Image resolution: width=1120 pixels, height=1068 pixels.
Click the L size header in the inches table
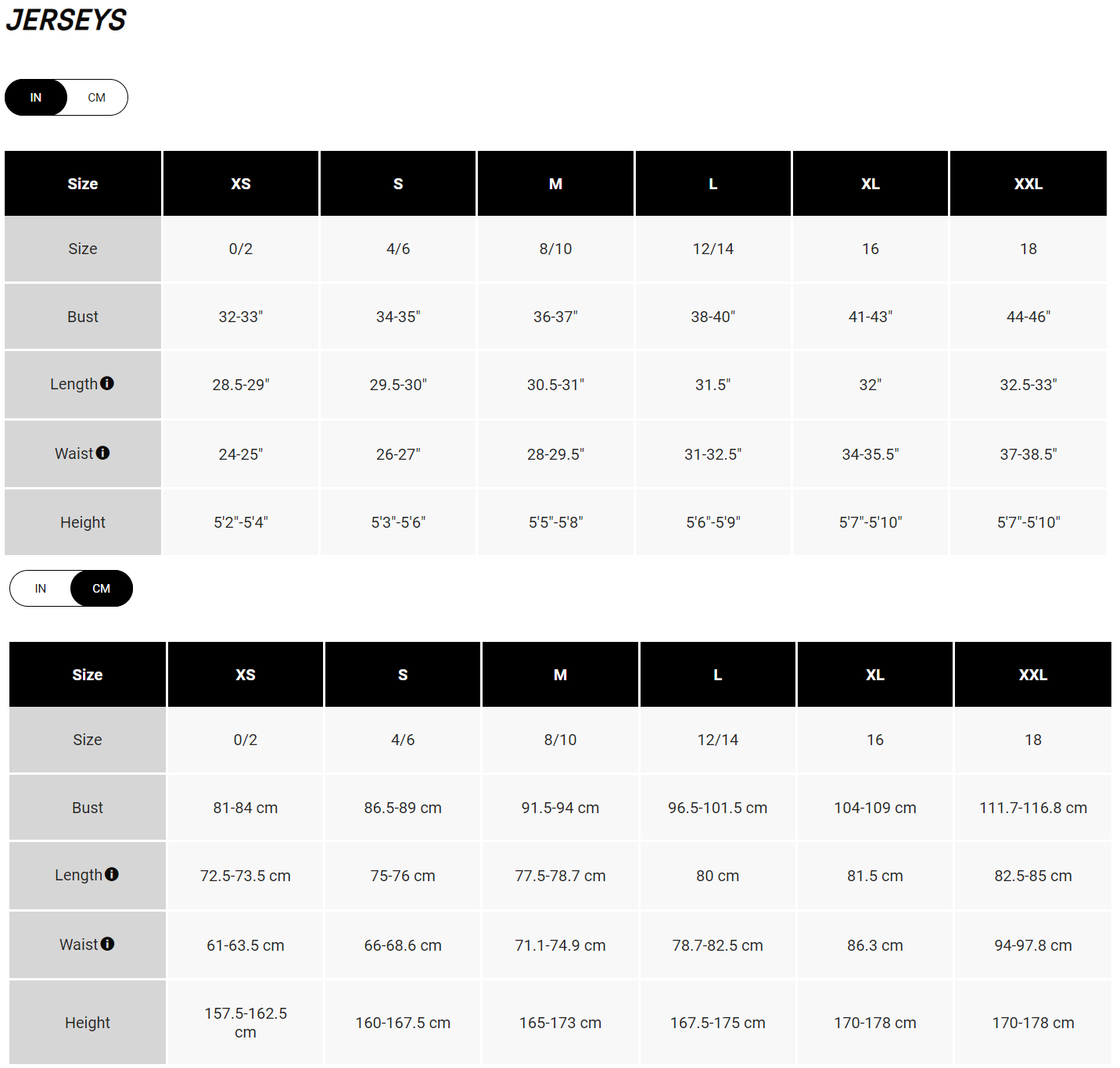pyautogui.click(x=713, y=183)
